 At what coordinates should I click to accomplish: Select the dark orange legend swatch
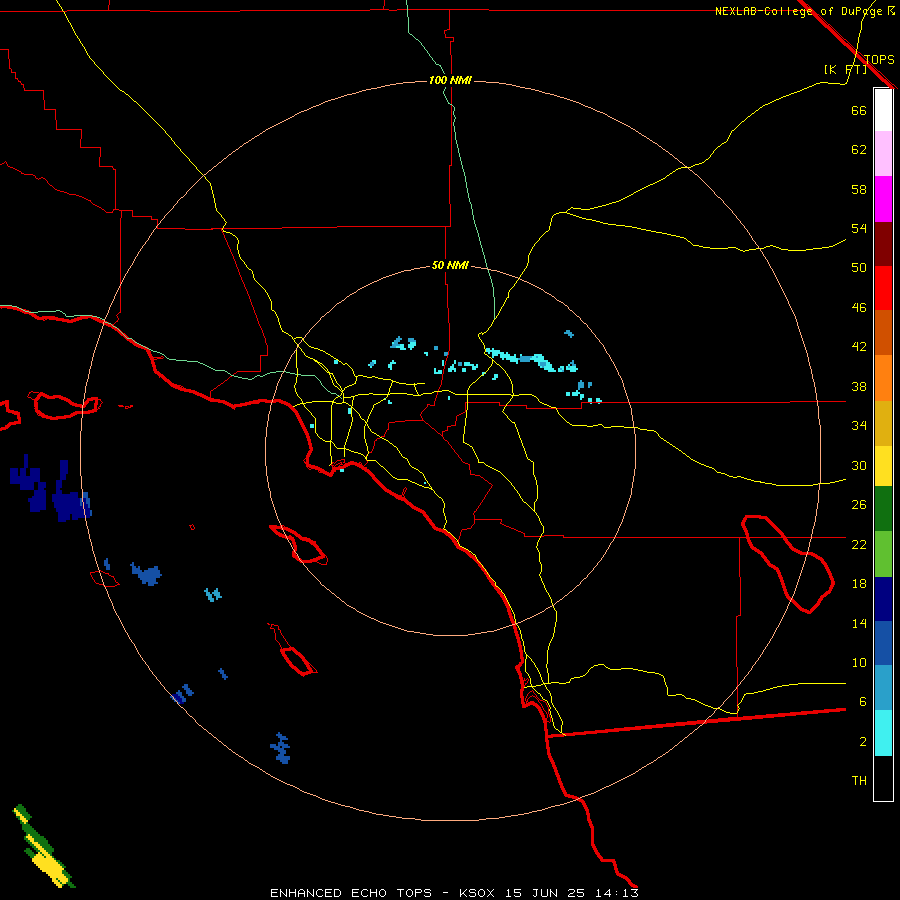tap(883, 333)
